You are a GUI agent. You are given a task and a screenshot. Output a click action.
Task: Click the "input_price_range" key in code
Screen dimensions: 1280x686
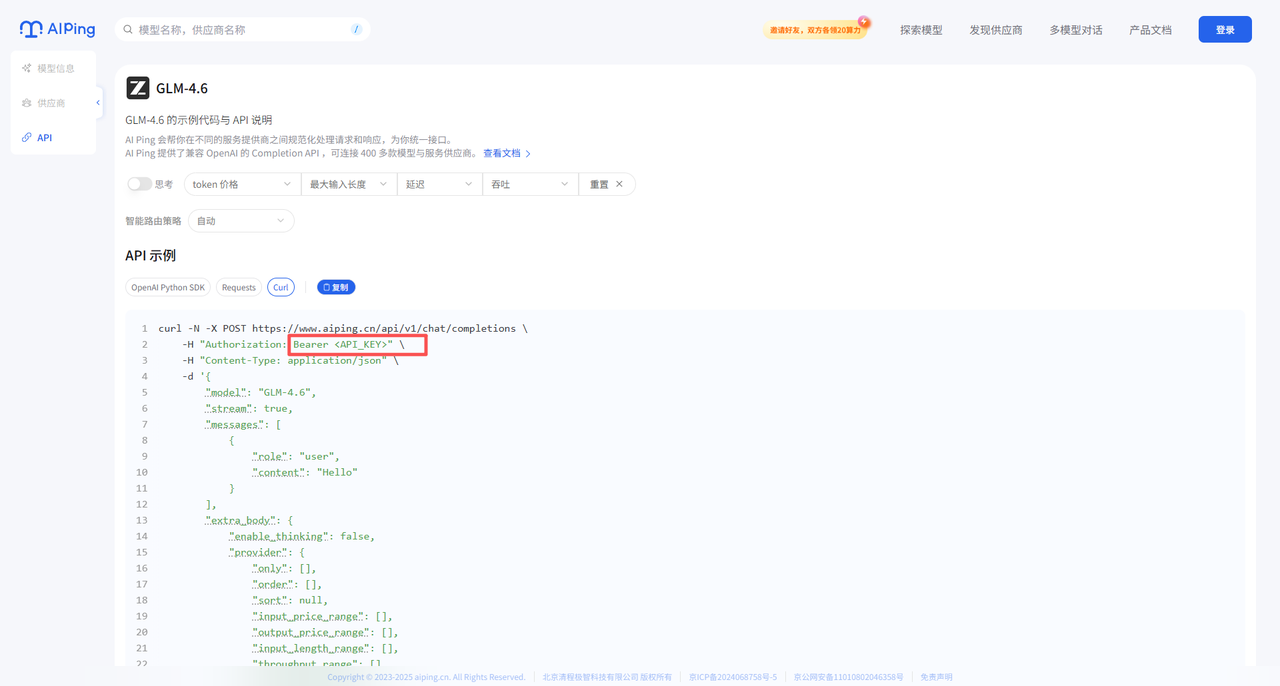tap(310, 616)
